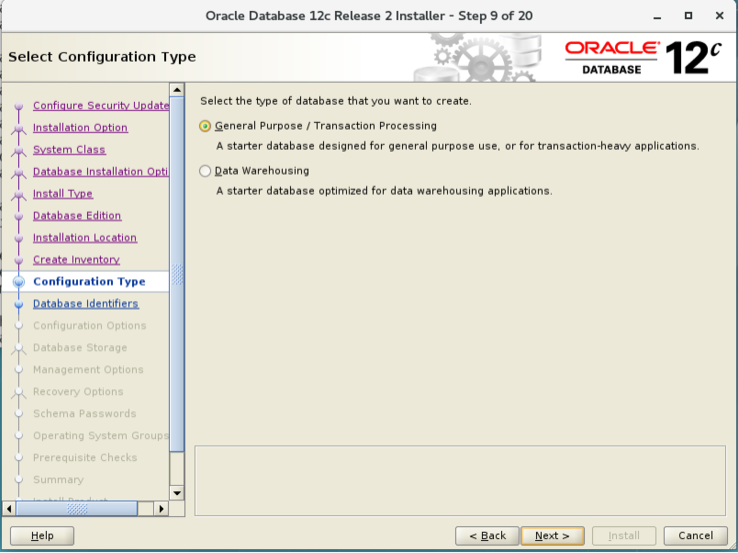This screenshot has width=738, height=553.
Task: Click the disabled Database Storage step text
Action: point(80,348)
